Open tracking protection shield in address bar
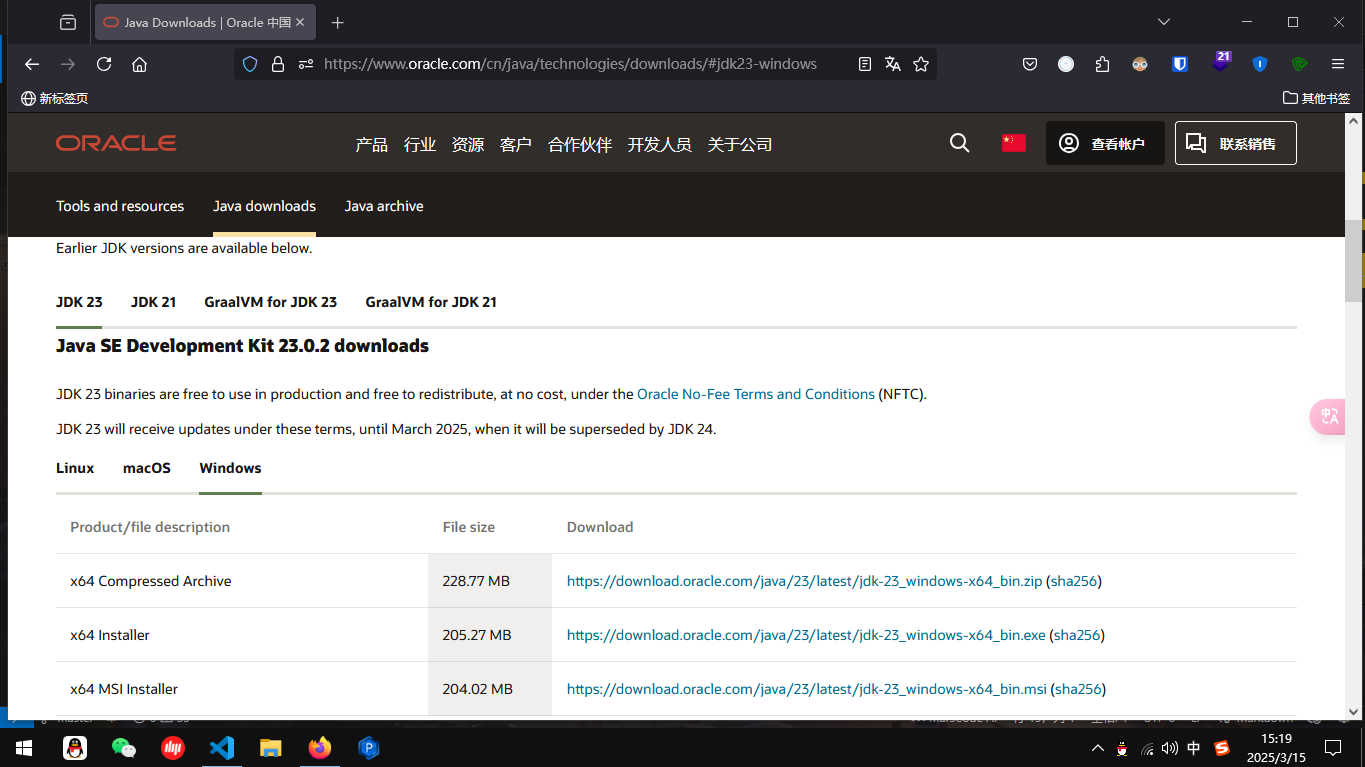 pyautogui.click(x=250, y=64)
